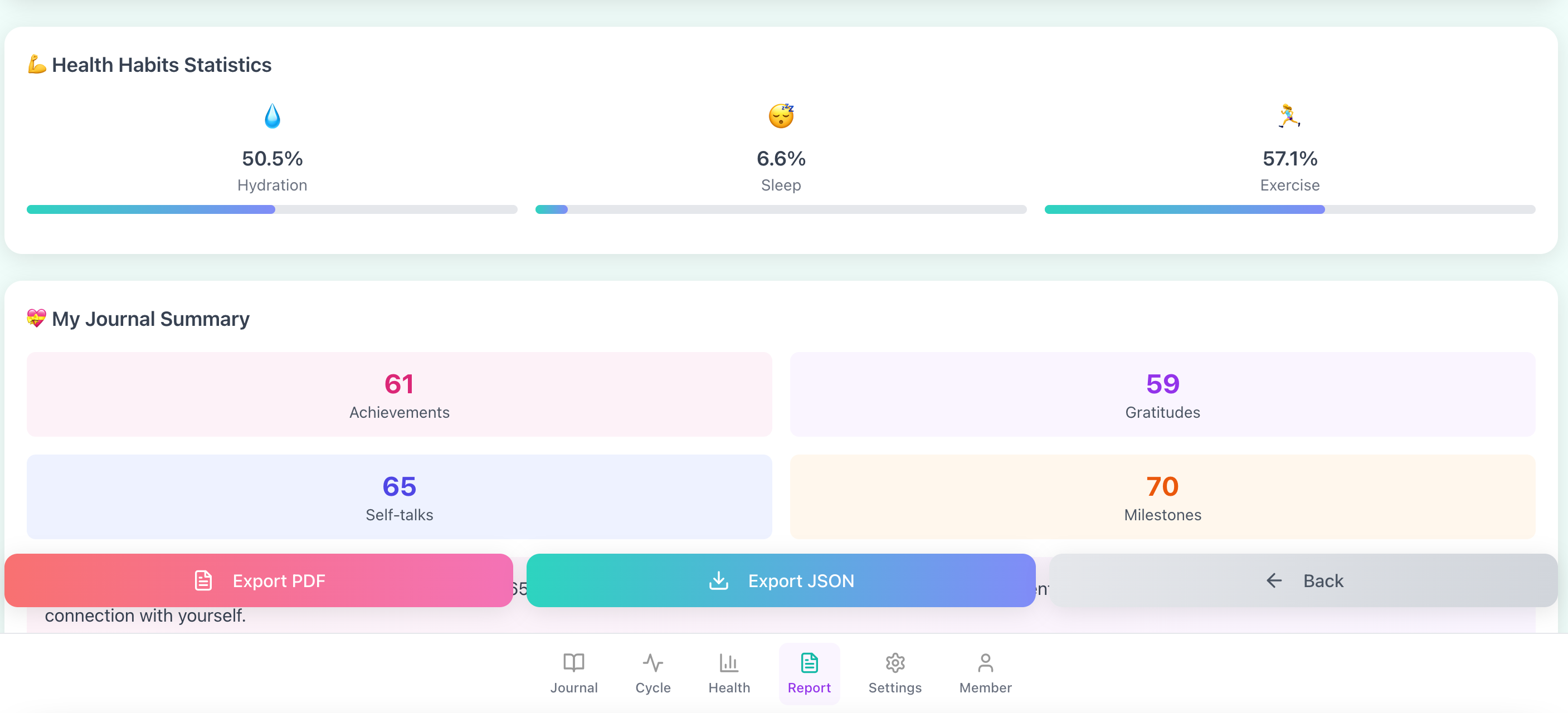Image resolution: width=1568 pixels, height=713 pixels.
Task: Click the heart emoji beside My Journal Summary
Action: 37,318
